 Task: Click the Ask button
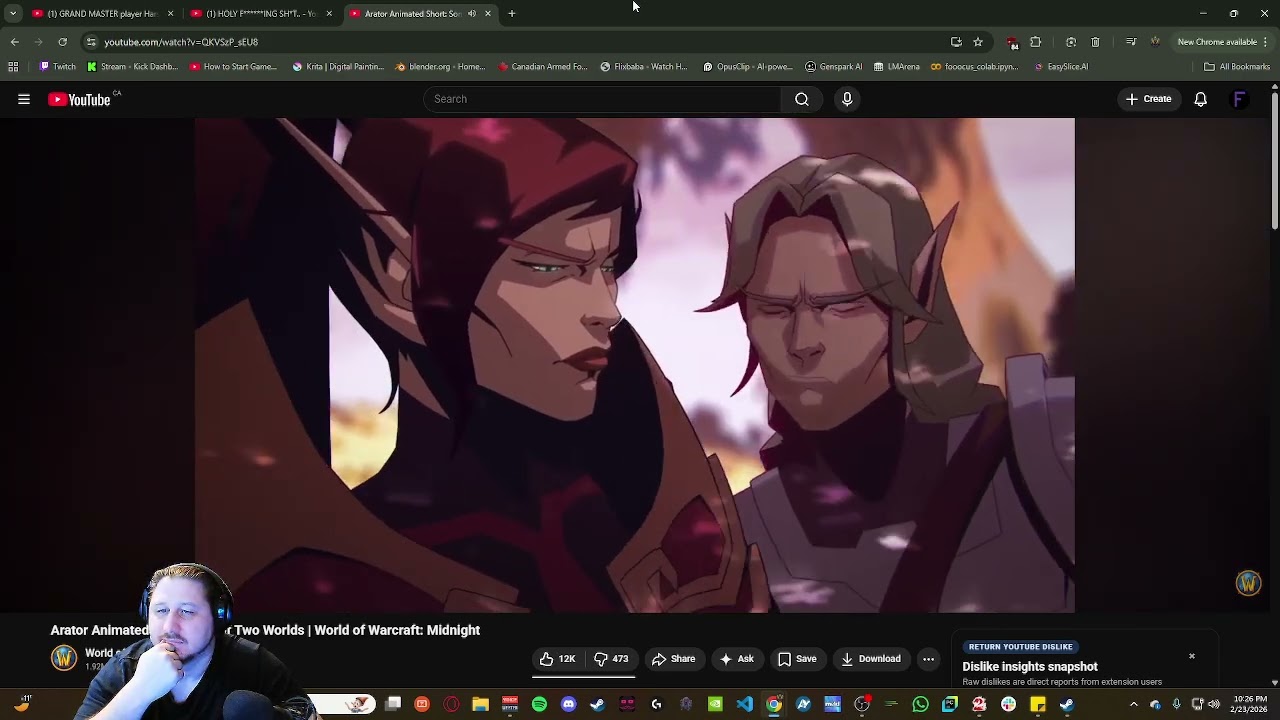(x=736, y=659)
